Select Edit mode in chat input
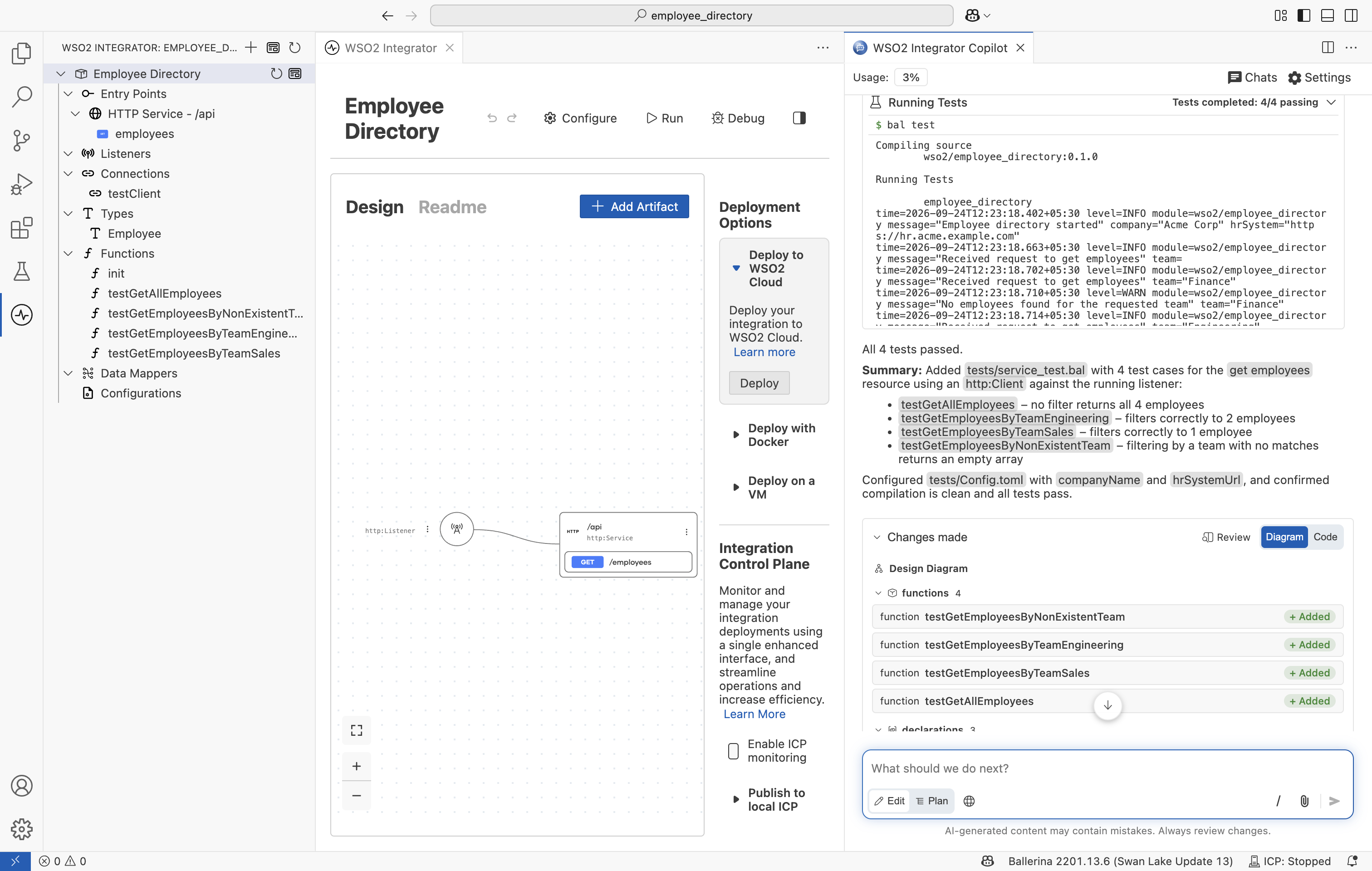The image size is (1372, 871). point(889,801)
